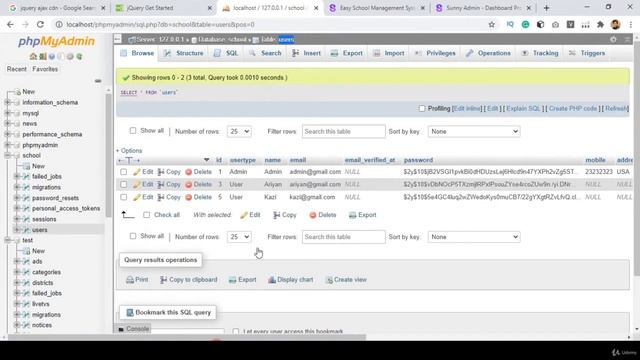Image resolution: width=640 pixels, height=360 pixels.
Task: Switch to SQL tab
Action: (226, 53)
